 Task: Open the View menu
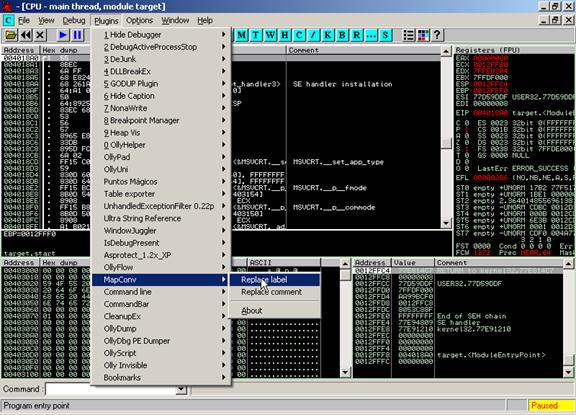46,21
